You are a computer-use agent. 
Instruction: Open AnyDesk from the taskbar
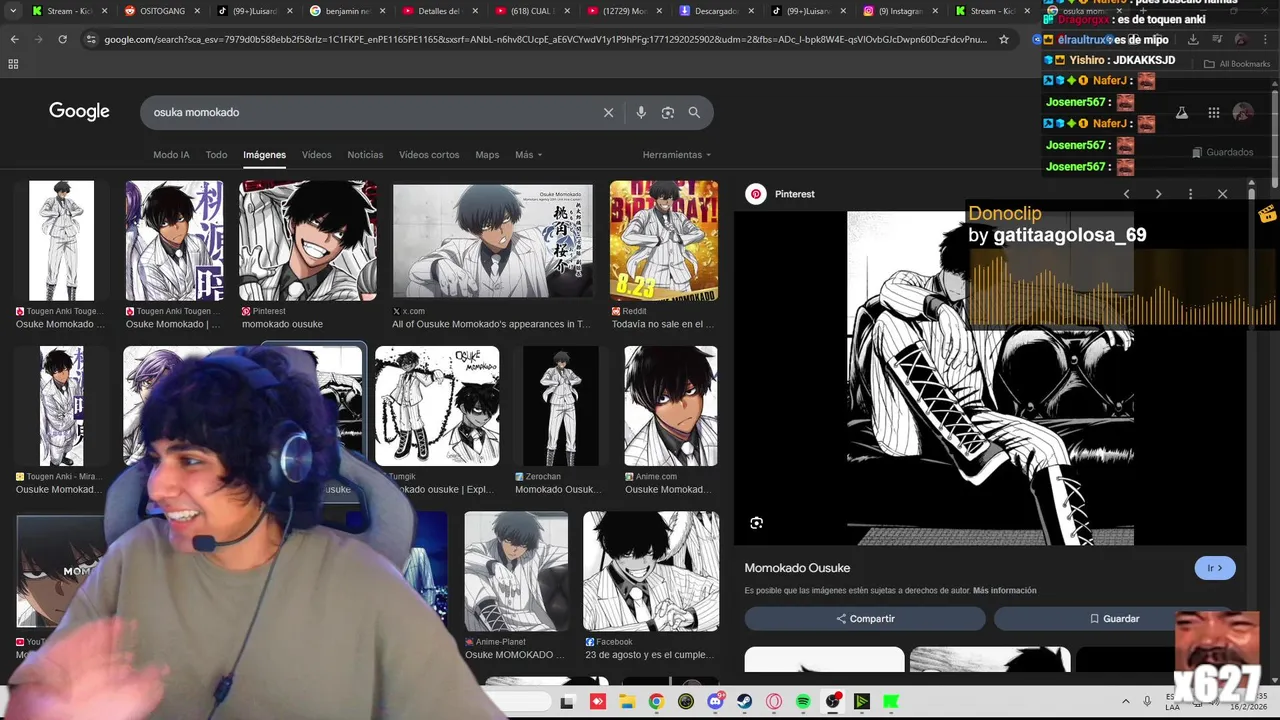point(598,702)
